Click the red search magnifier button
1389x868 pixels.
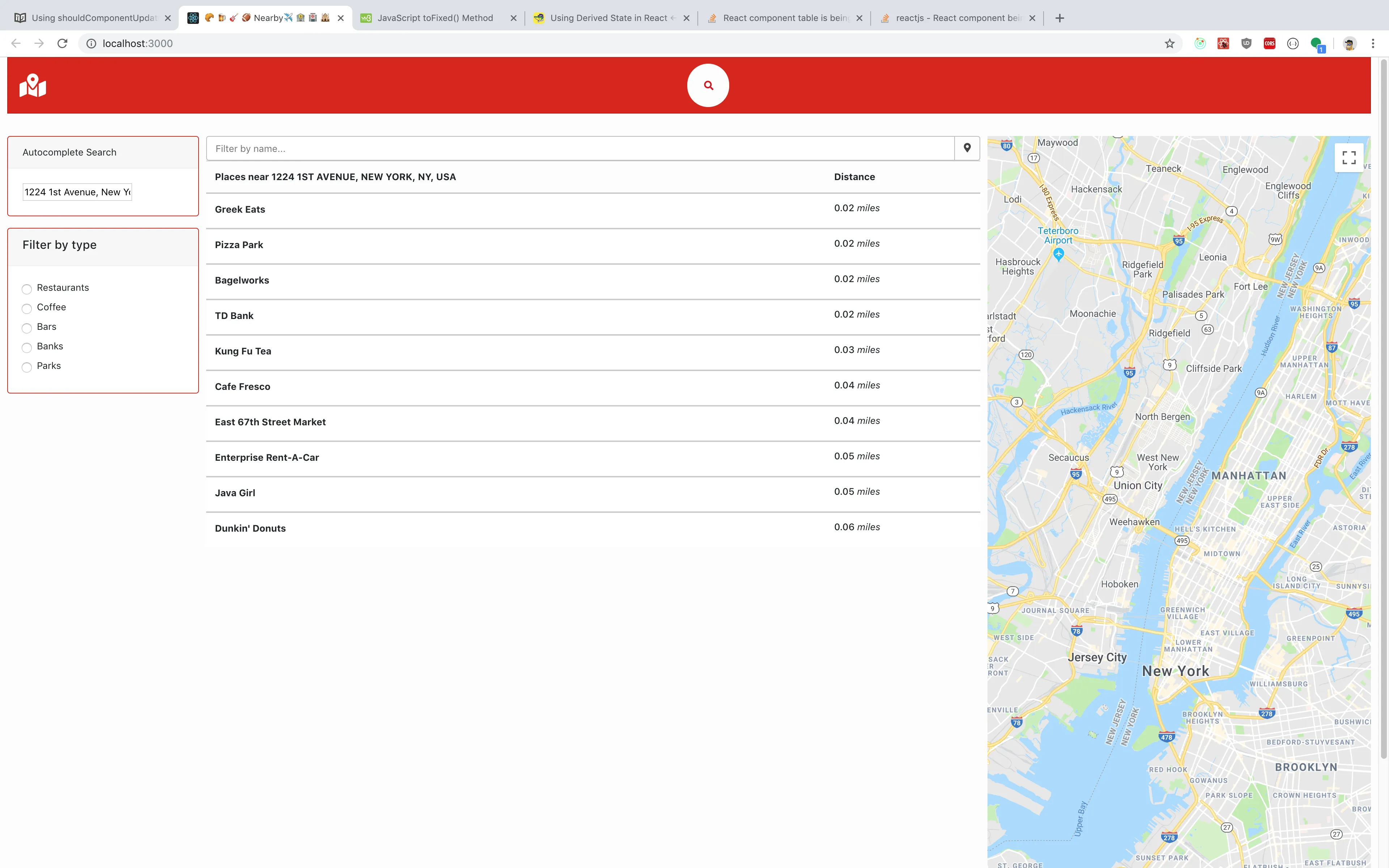[708, 85]
